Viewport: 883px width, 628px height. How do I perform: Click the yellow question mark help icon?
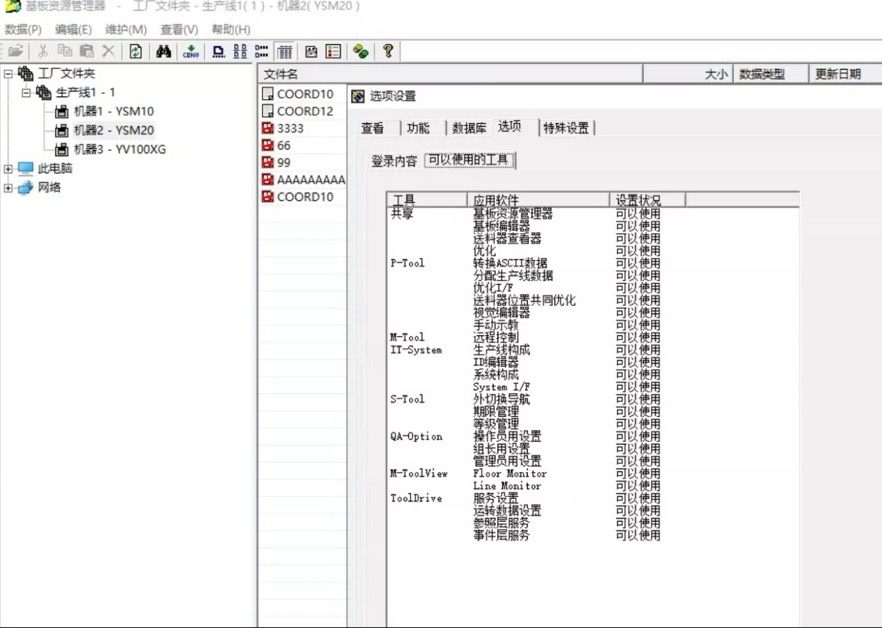tap(388, 51)
